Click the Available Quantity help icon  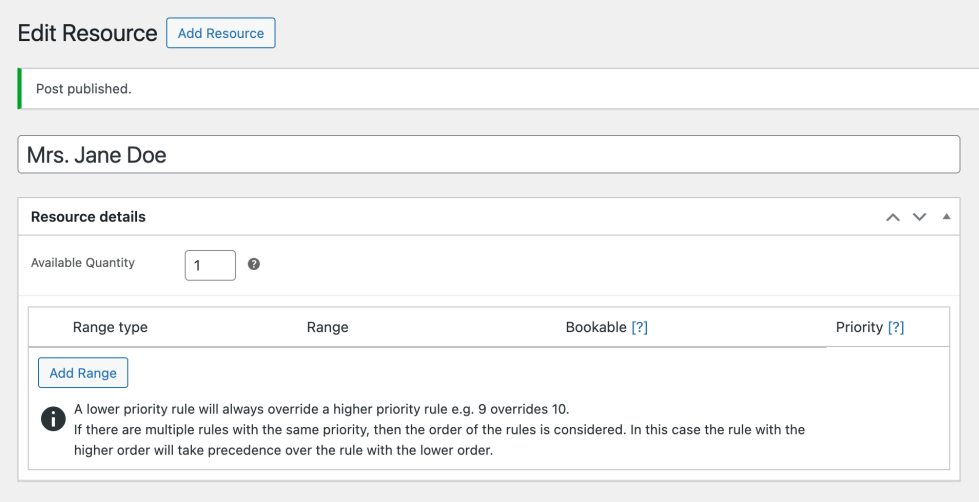tap(254, 265)
